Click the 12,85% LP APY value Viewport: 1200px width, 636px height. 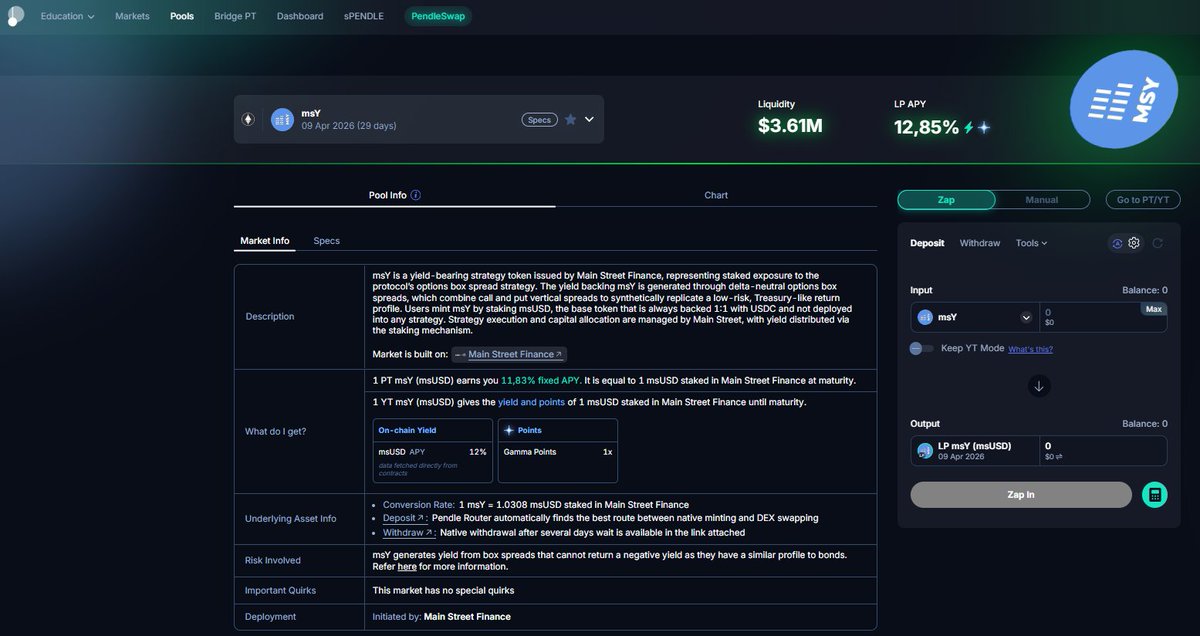[x=926, y=127]
